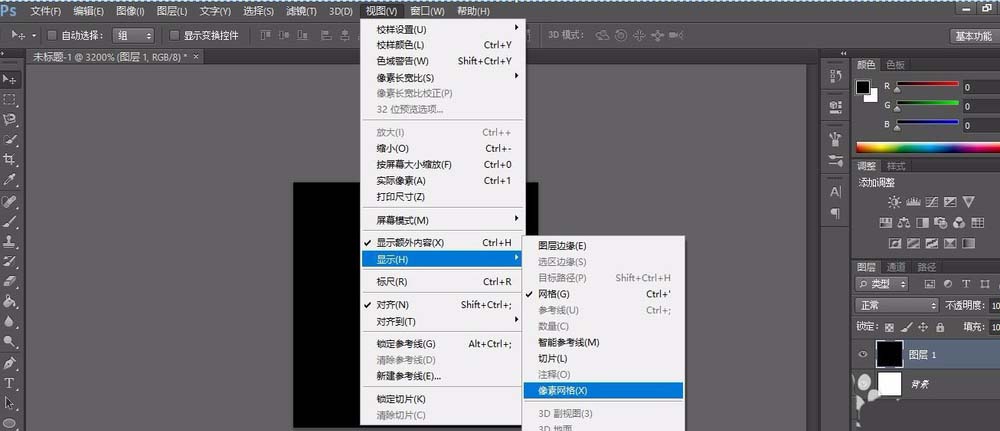Click the foreground color swatch

click(863, 87)
